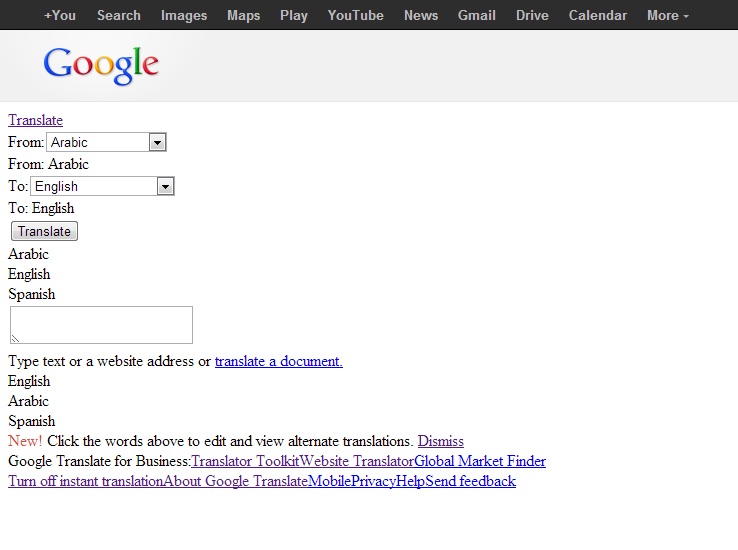Open Gmail from the top bar
This screenshot has width=738, height=550.
[477, 16]
